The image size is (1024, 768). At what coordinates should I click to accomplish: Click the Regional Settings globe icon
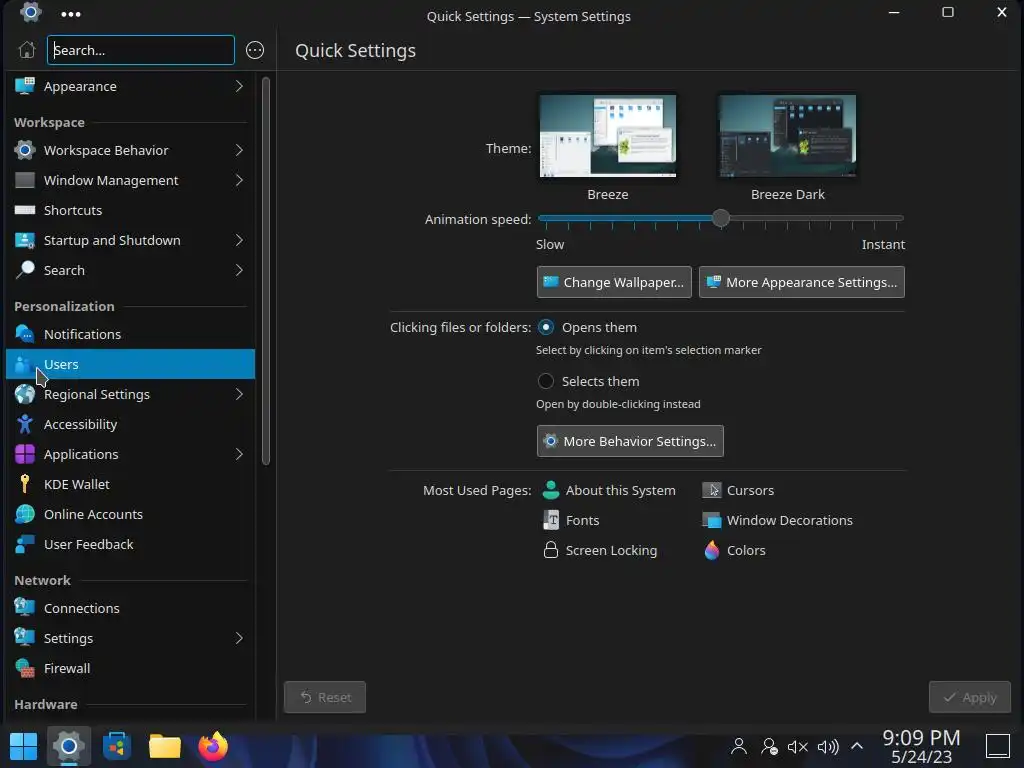coord(25,394)
